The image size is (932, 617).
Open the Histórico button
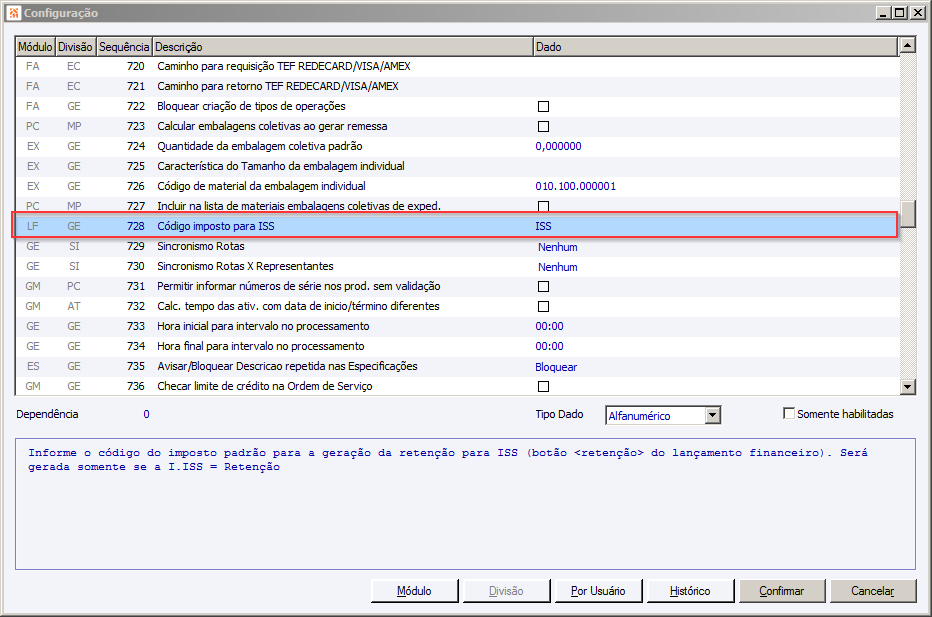(690, 591)
